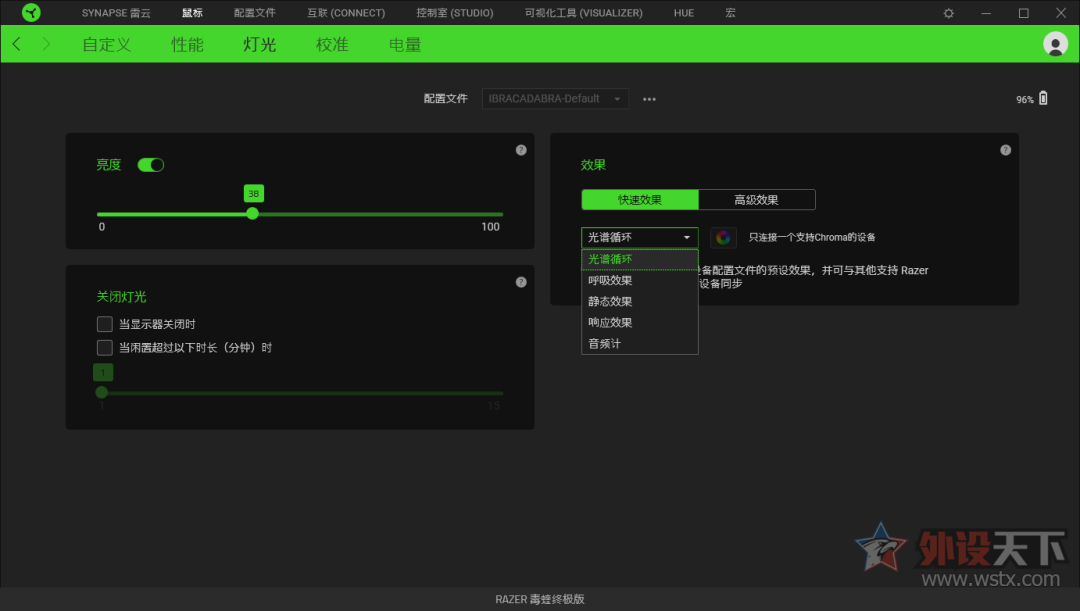Click the idle time slider handle
This screenshot has width=1080, height=611.
[102, 393]
